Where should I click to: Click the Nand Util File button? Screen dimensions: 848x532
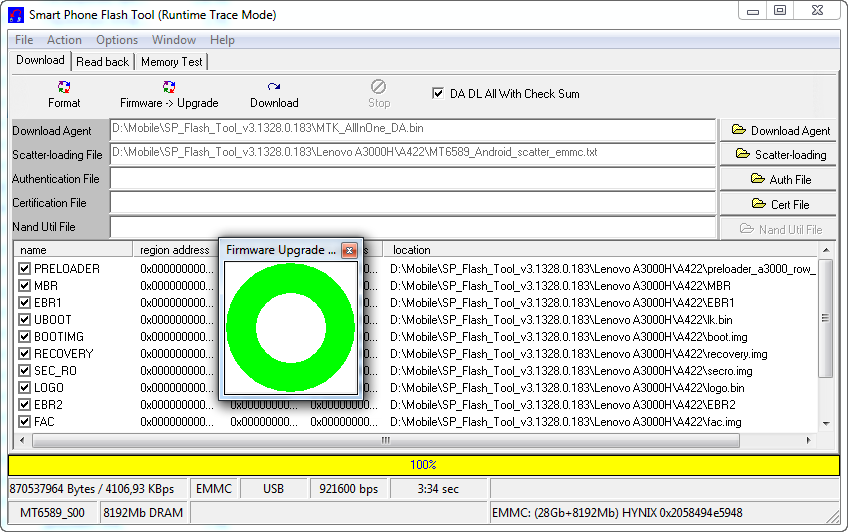[778, 229]
